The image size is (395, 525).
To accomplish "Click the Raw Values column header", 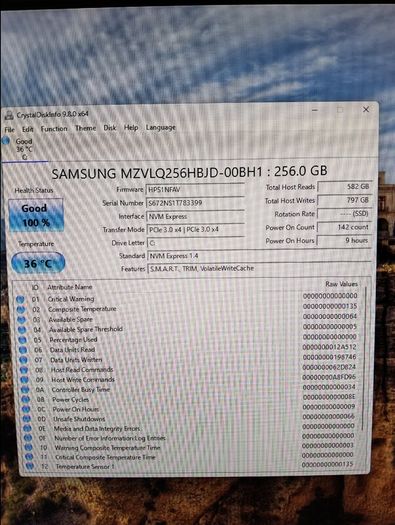I will click(x=341, y=284).
